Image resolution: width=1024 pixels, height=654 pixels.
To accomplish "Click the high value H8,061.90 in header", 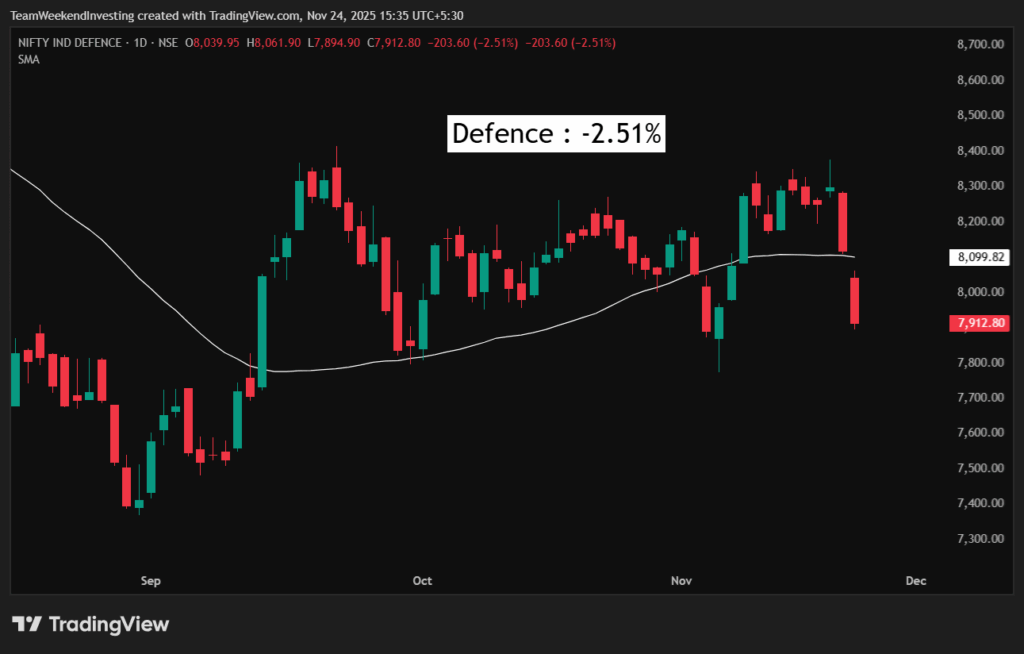I will pyautogui.click(x=278, y=43).
